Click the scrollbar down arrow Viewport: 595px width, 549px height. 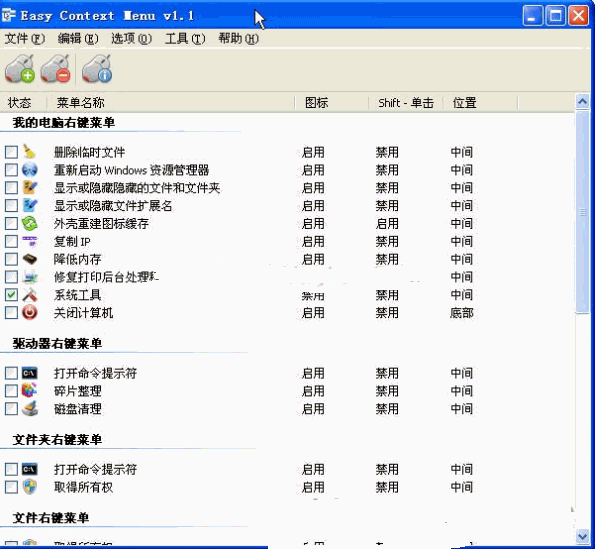tap(582, 536)
